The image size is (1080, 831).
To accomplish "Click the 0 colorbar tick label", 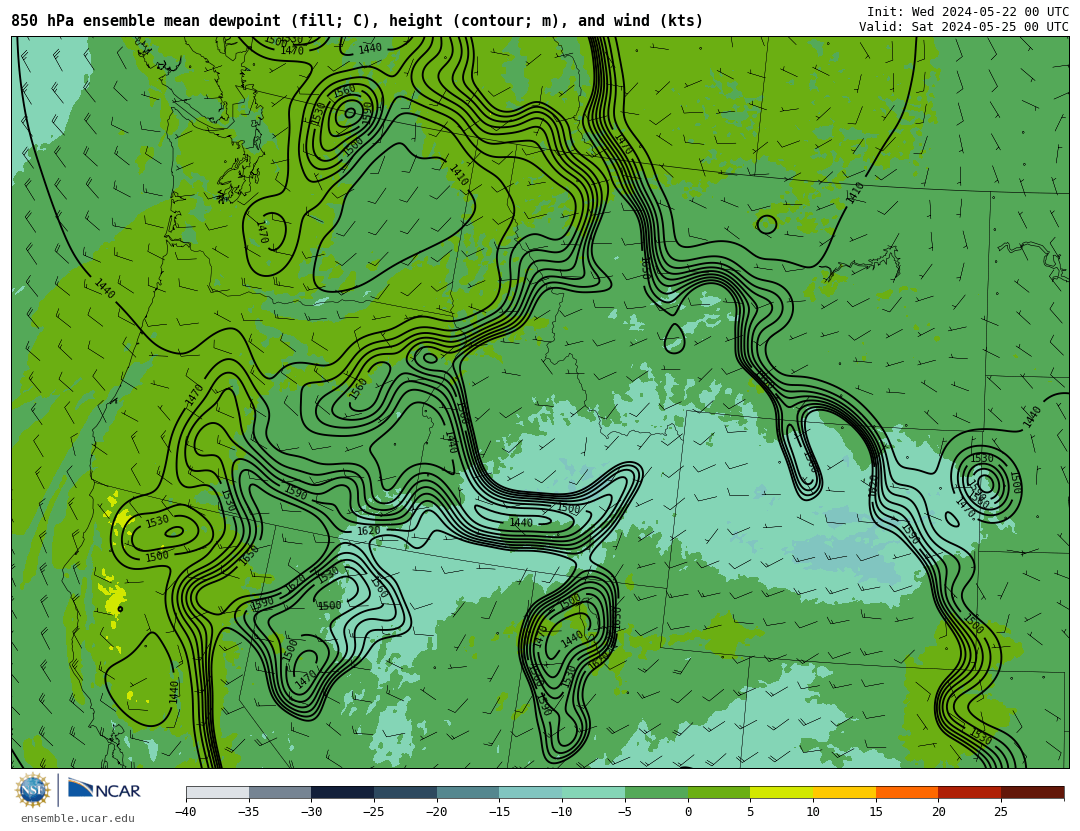I will coord(688,812).
